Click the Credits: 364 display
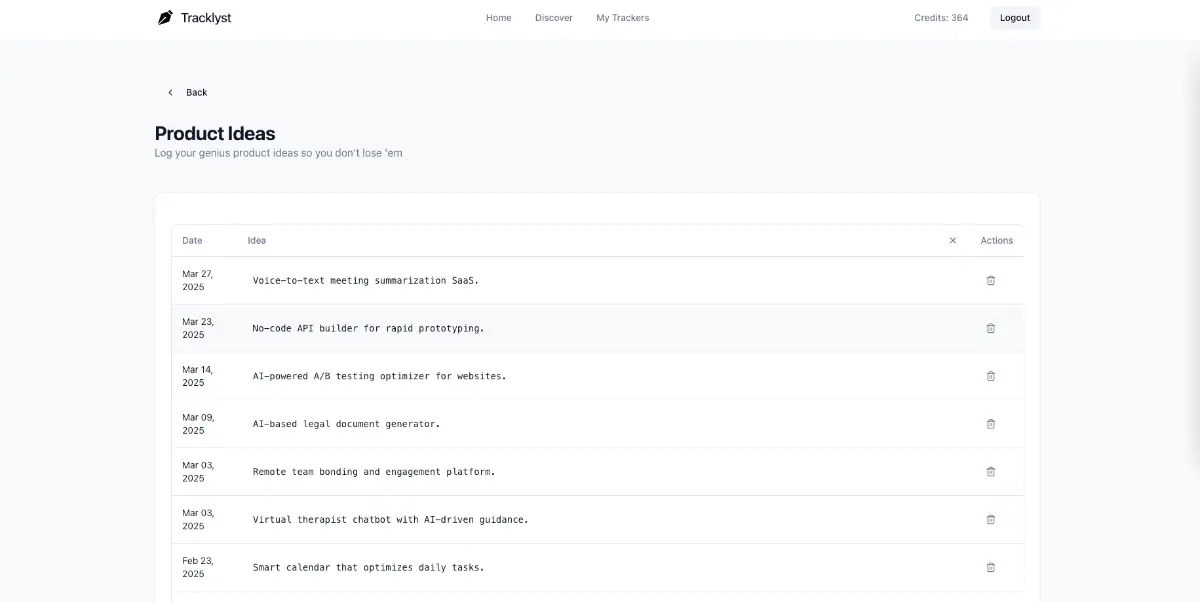This screenshot has height=602, width=1200. 939,17
